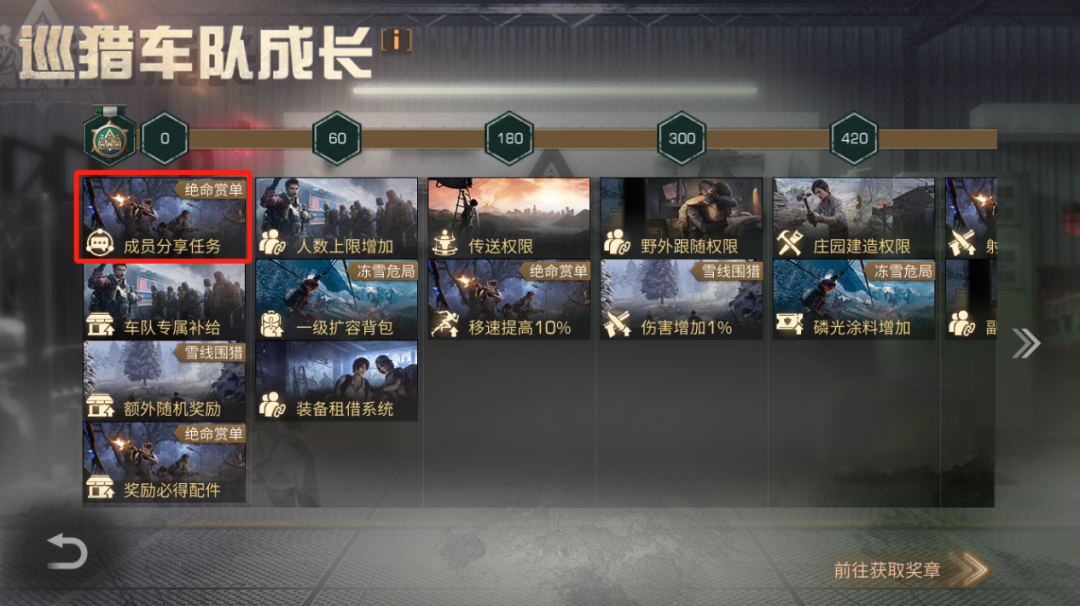The width and height of the screenshot is (1080, 606).
Task: Open the 装备租借系统 card
Action: (336, 381)
